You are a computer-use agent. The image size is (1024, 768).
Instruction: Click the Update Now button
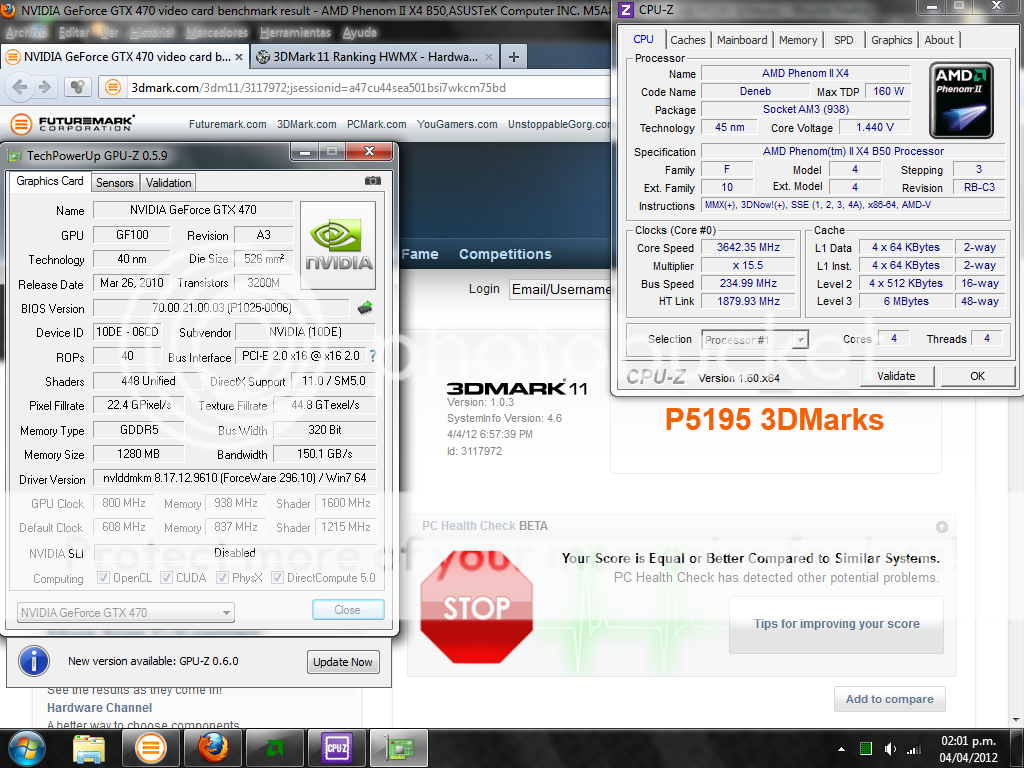(x=343, y=662)
